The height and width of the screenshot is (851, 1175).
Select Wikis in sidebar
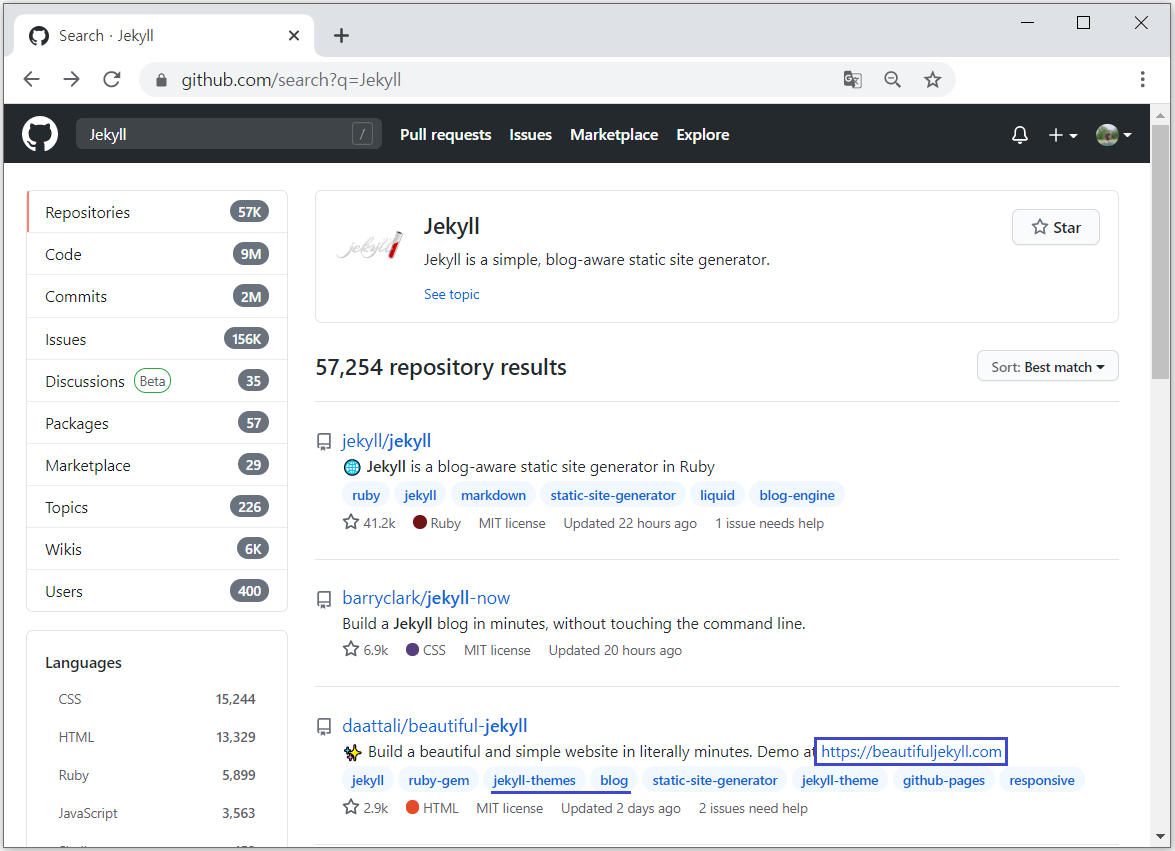(157, 549)
